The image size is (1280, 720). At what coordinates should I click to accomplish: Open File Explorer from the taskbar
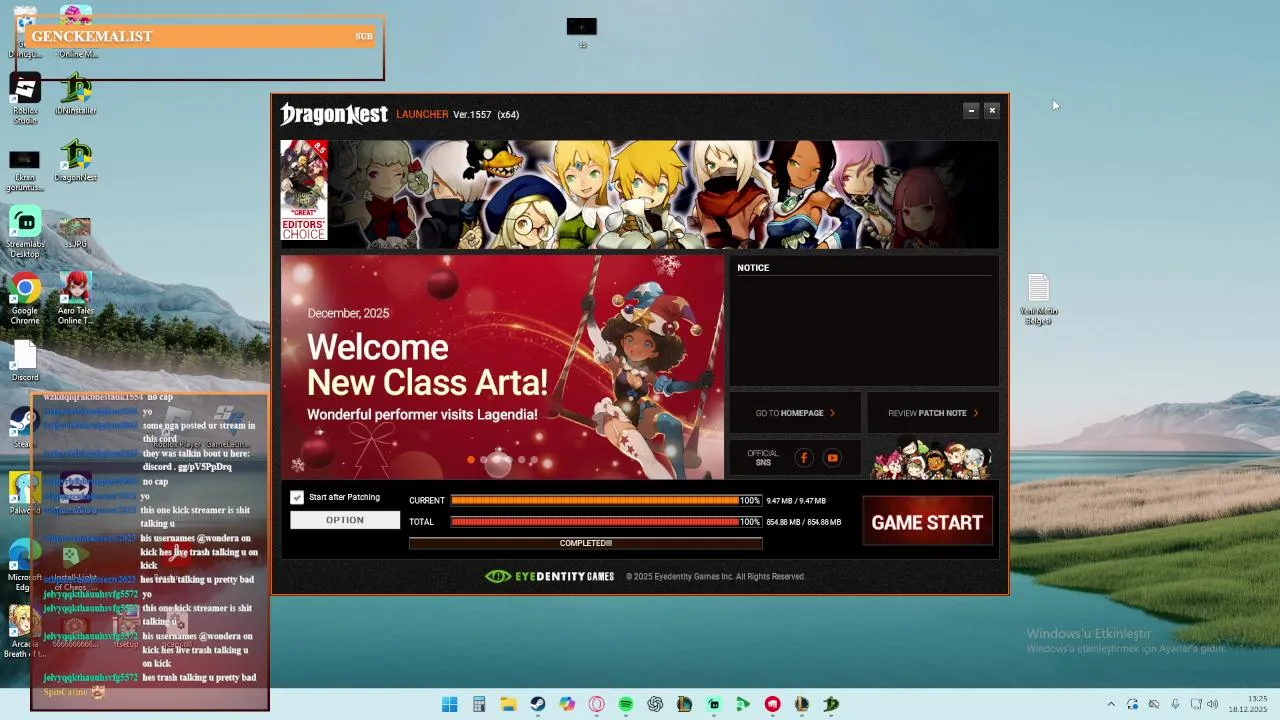pos(508,704)
